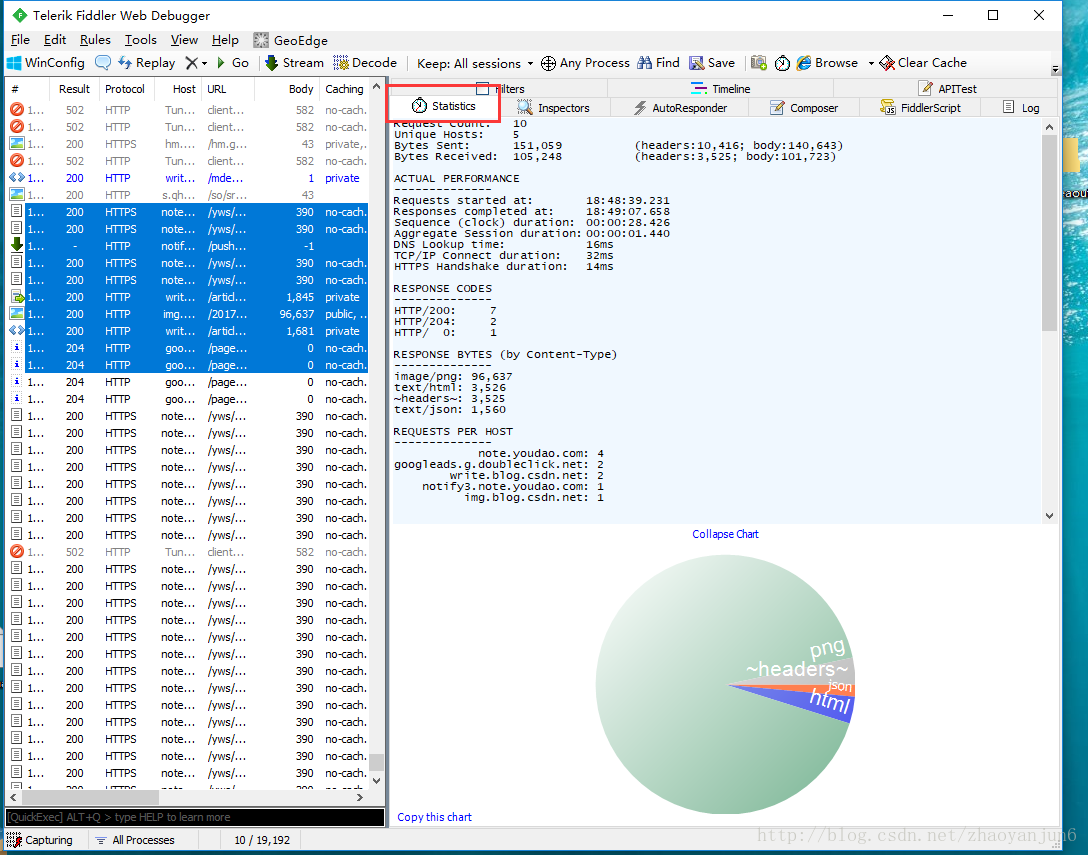Click the Copy this chart link

(x=434, y=817)
